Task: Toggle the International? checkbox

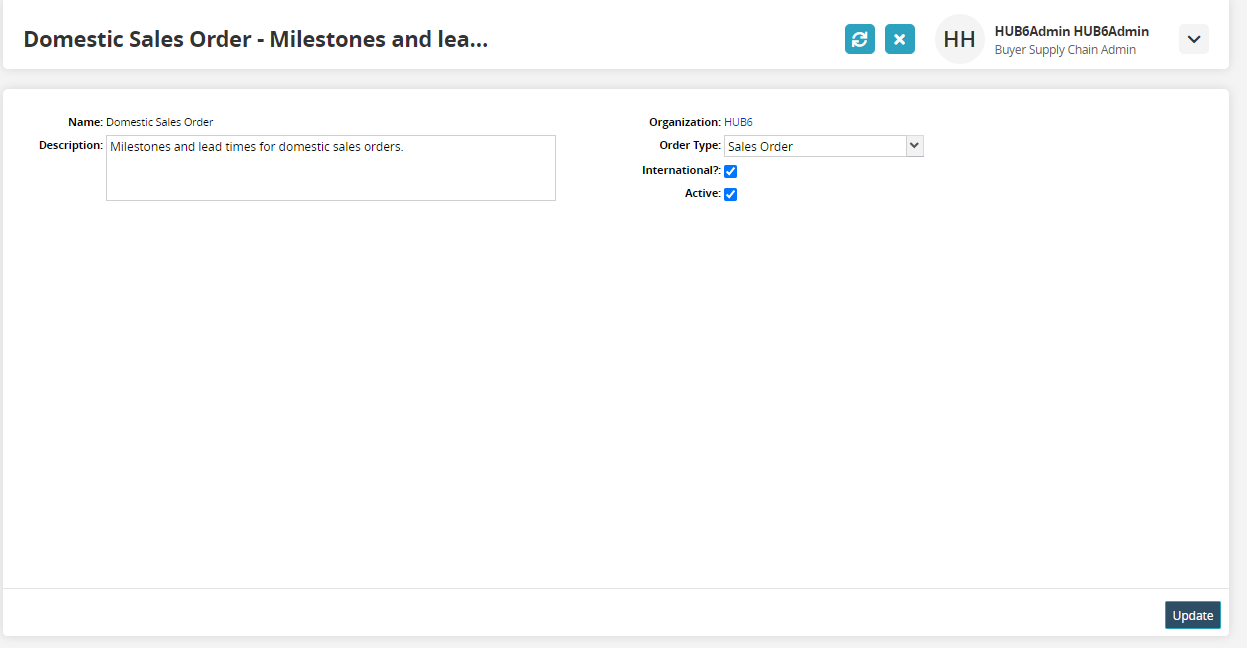Action: (x=730, y=172)
